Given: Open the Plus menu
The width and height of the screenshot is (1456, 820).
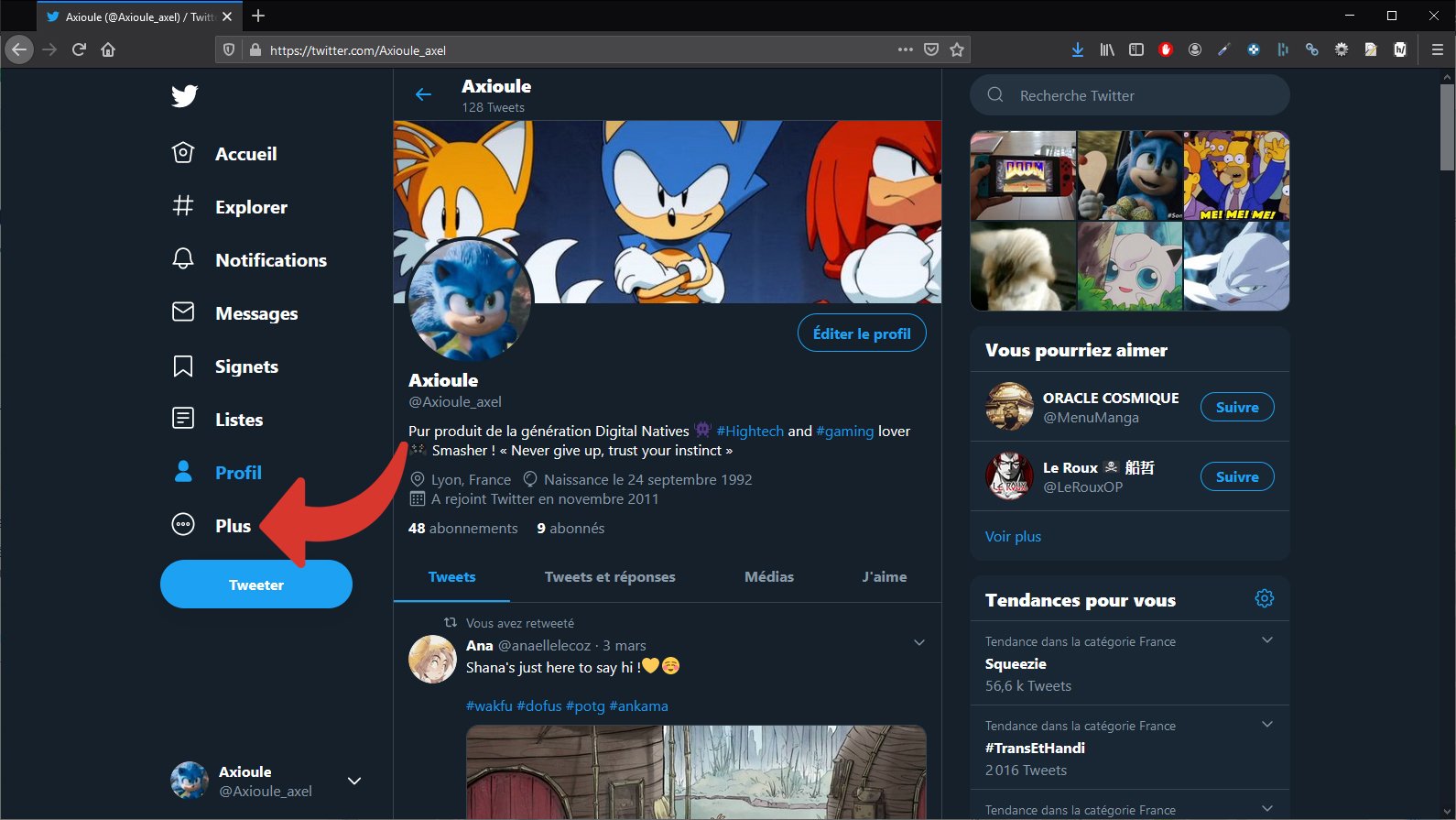Looking at the screenshot, I should pos(212,526).
